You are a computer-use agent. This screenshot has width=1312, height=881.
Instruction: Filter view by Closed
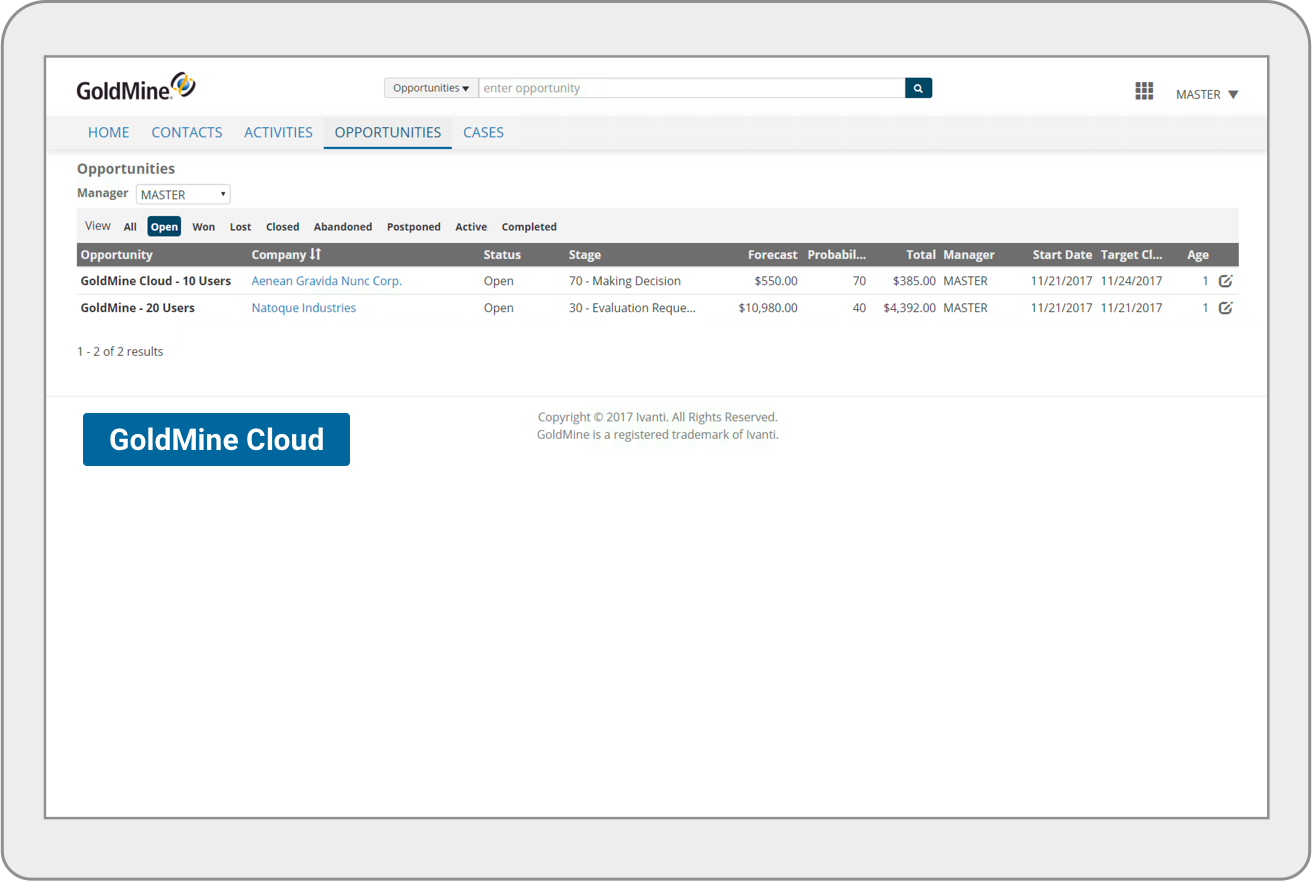point(283,227)
